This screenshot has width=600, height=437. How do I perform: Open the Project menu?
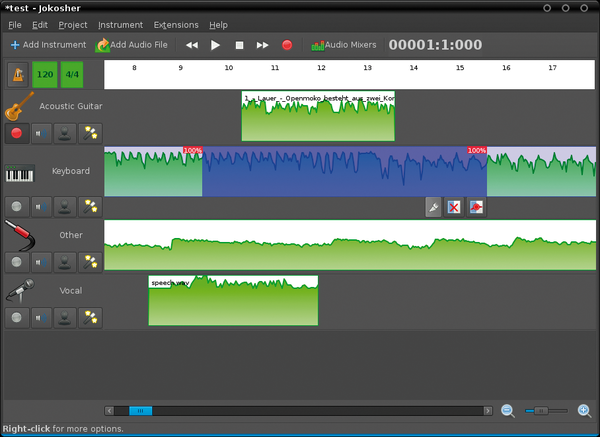click(73, 24)
